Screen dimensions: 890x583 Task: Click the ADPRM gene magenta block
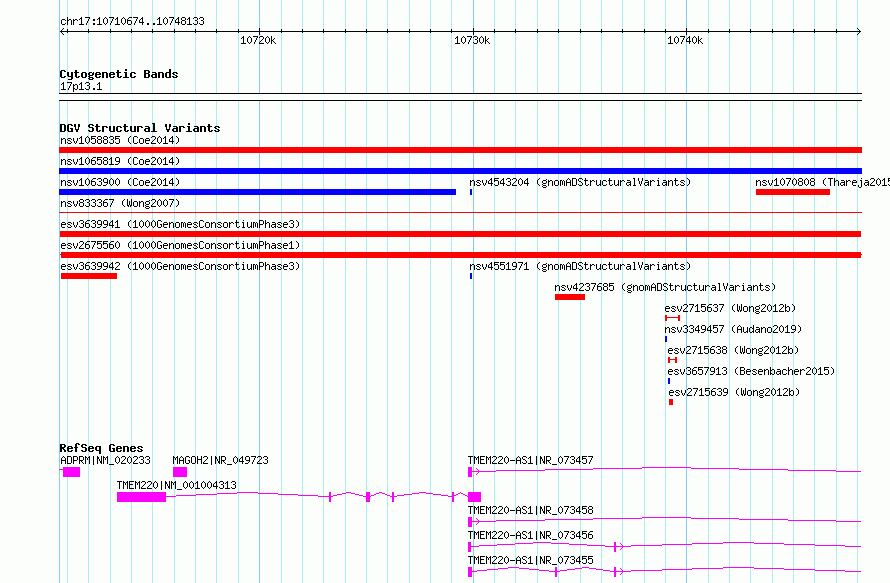(71, 472)
